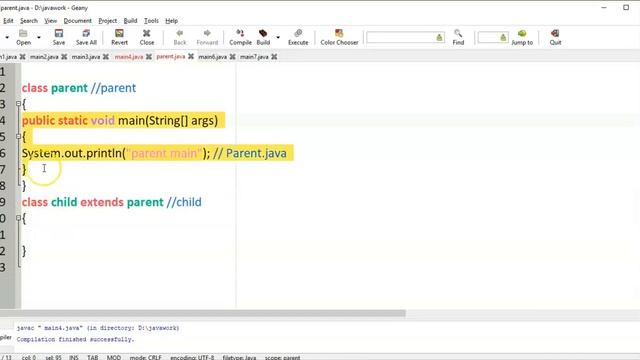This screenshot has height=360, width=640.
Task: Maximize the Geany window
Action: [x=626, y=7]
